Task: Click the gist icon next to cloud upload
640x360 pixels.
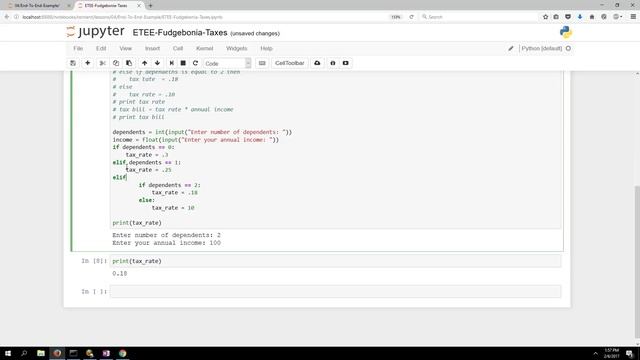Action: click(x=333, y=63)
